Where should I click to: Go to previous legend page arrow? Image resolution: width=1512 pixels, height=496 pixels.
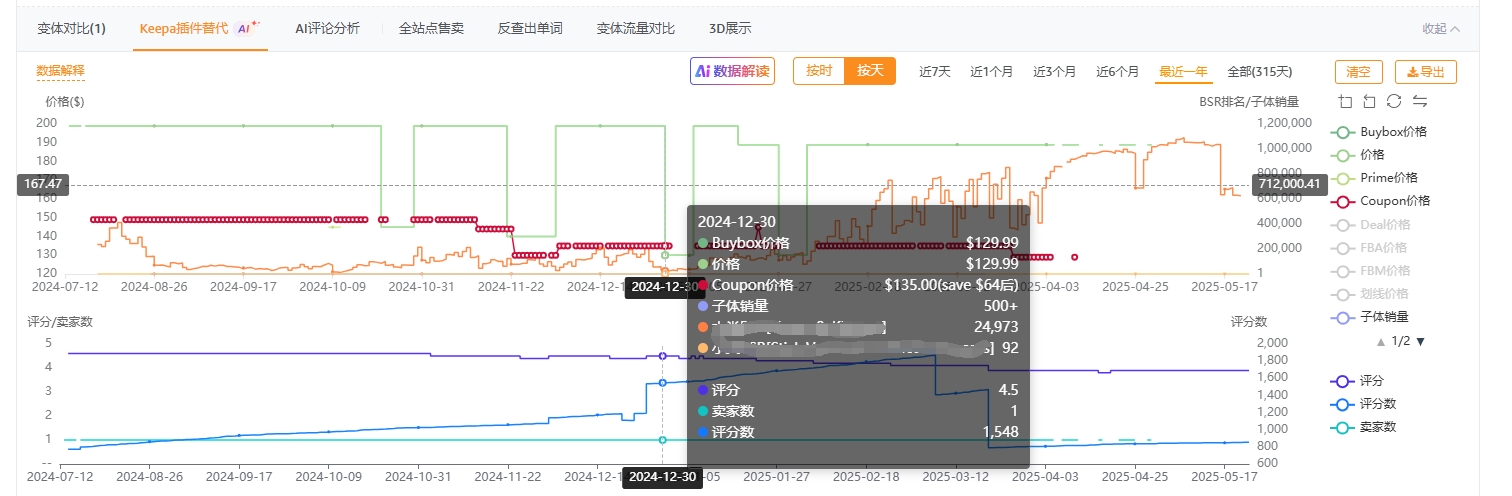click(x=1381, y=341)
